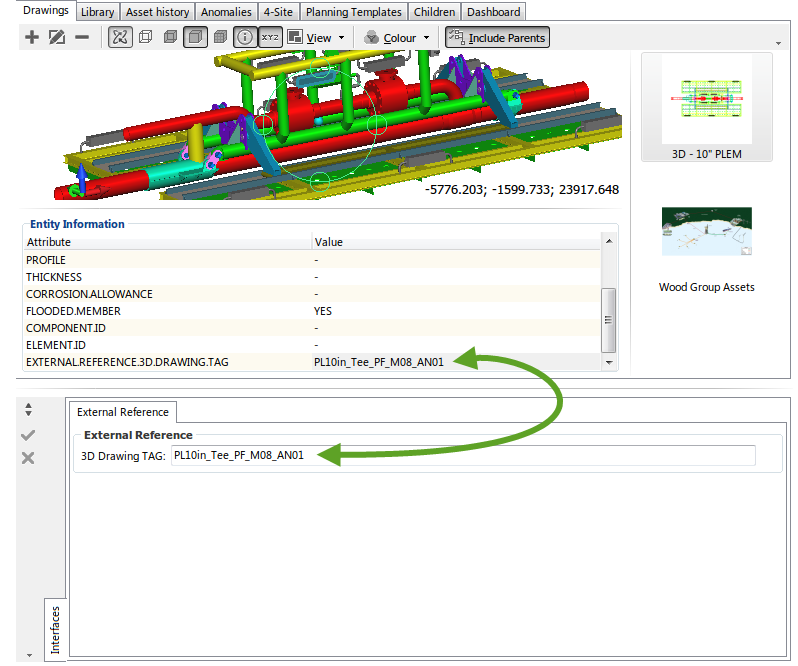
Task: Click the up/down reorder arrows icon
Action: pos(28,410)
